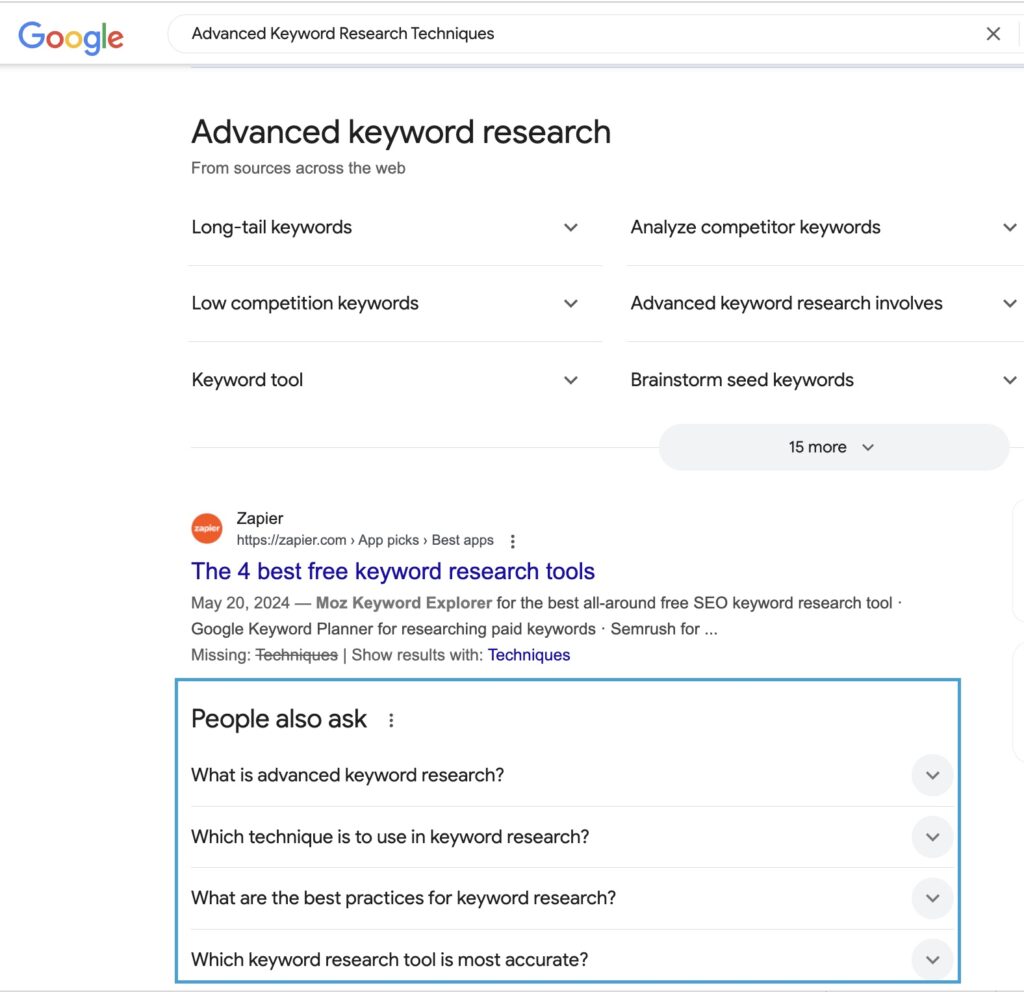Screen dimensions: 1024x992
Task: Open Advanced keyword research involves section
Action: 1009,303
